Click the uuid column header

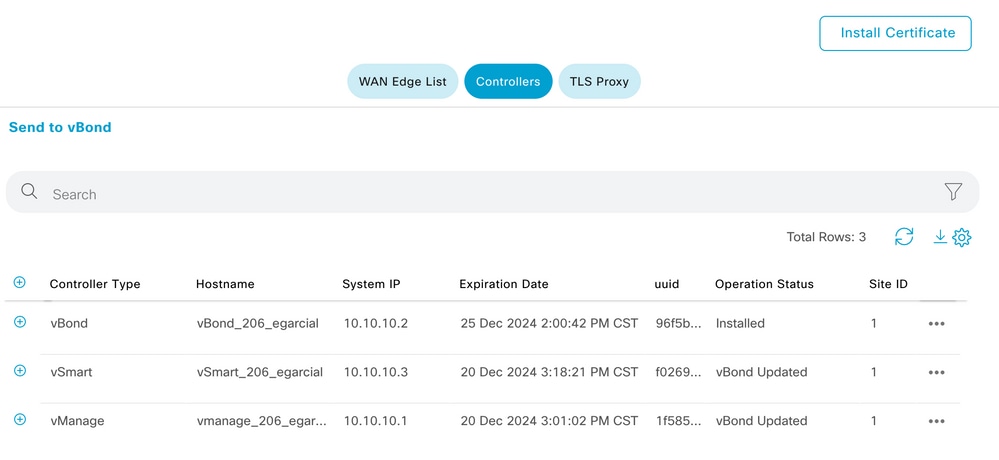click(666, 284)
